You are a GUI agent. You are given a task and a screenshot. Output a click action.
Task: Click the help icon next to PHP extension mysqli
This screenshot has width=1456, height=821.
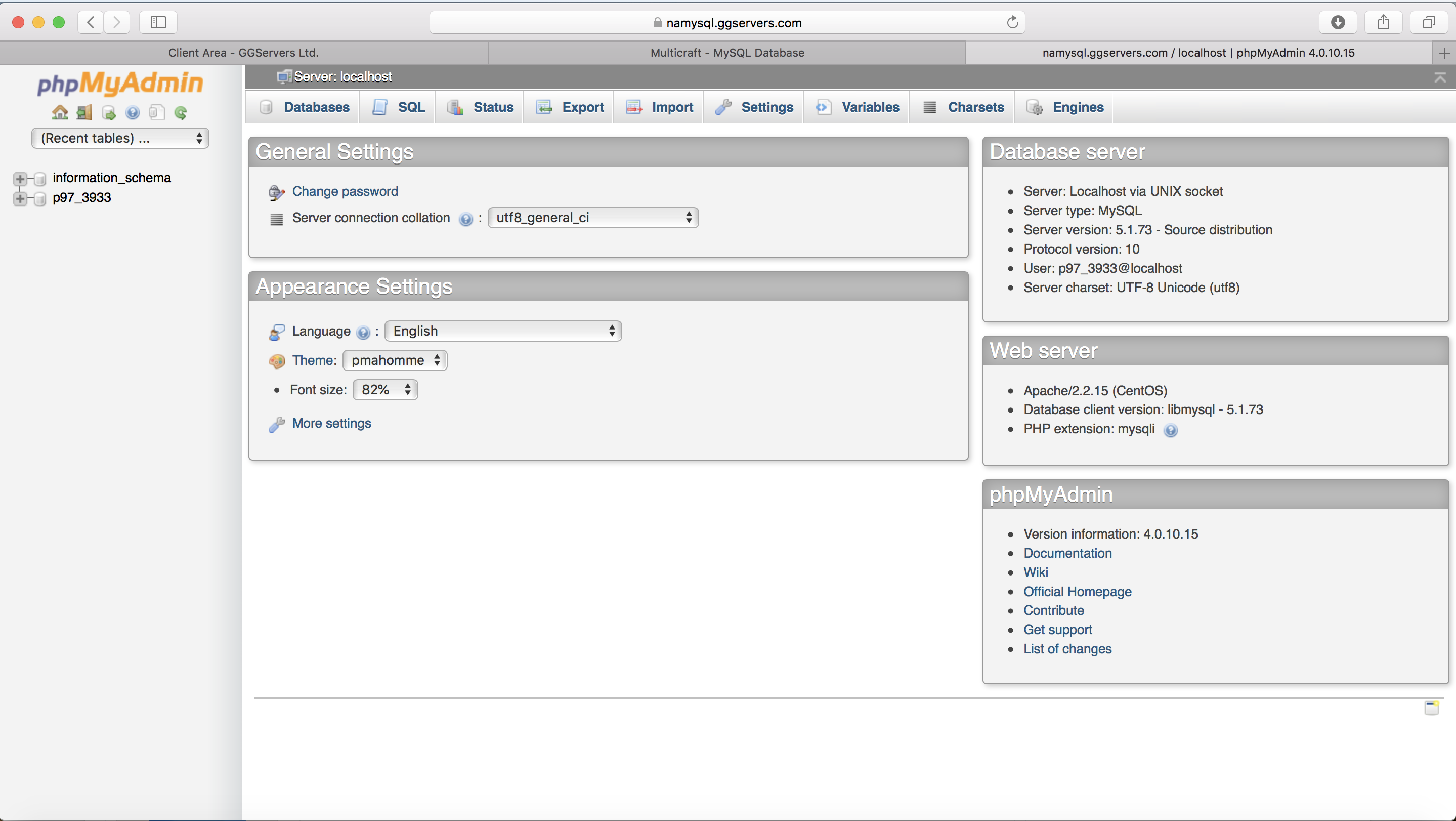(x=1171, y=430)
